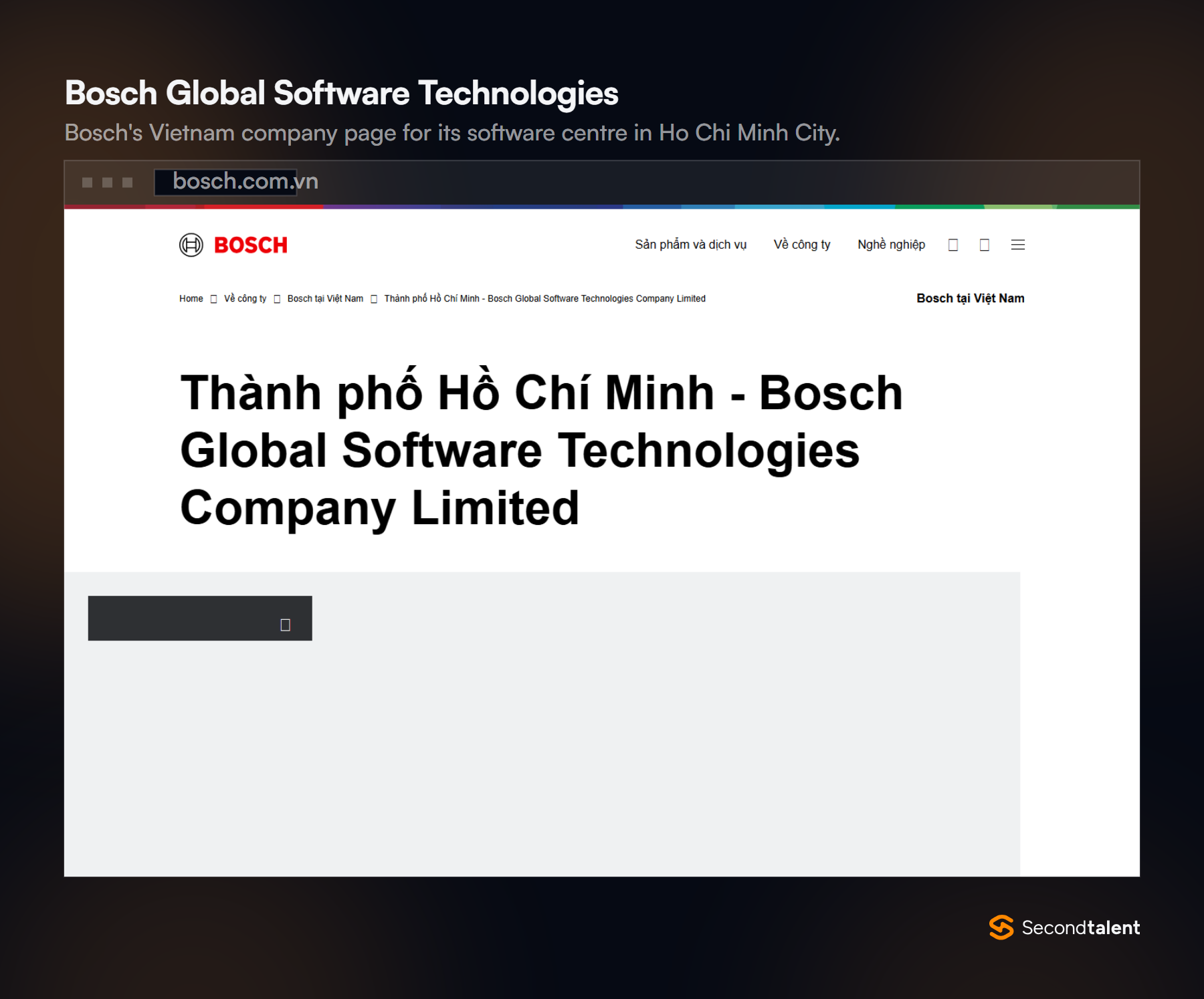Click the first icon after Nghề nghiệp

click(x=953, y=245)
